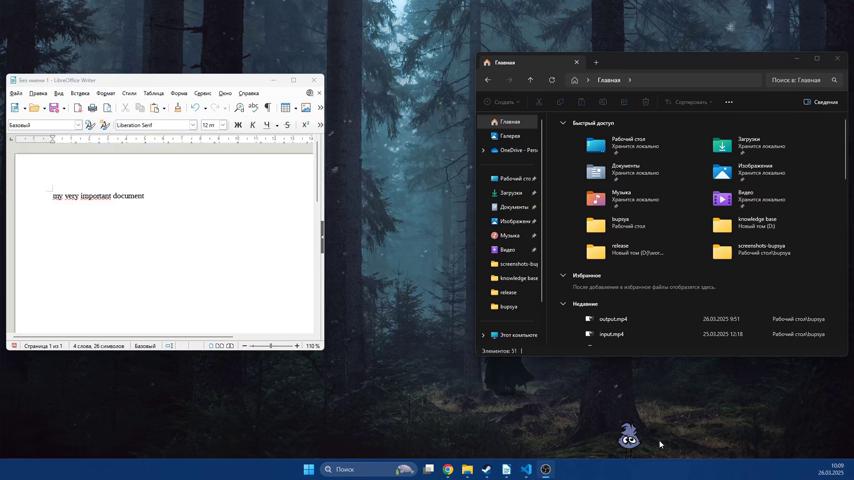Click Refresh icon in File Explorer
Viewport: 854px width, 480px height.
pos(551,80)
